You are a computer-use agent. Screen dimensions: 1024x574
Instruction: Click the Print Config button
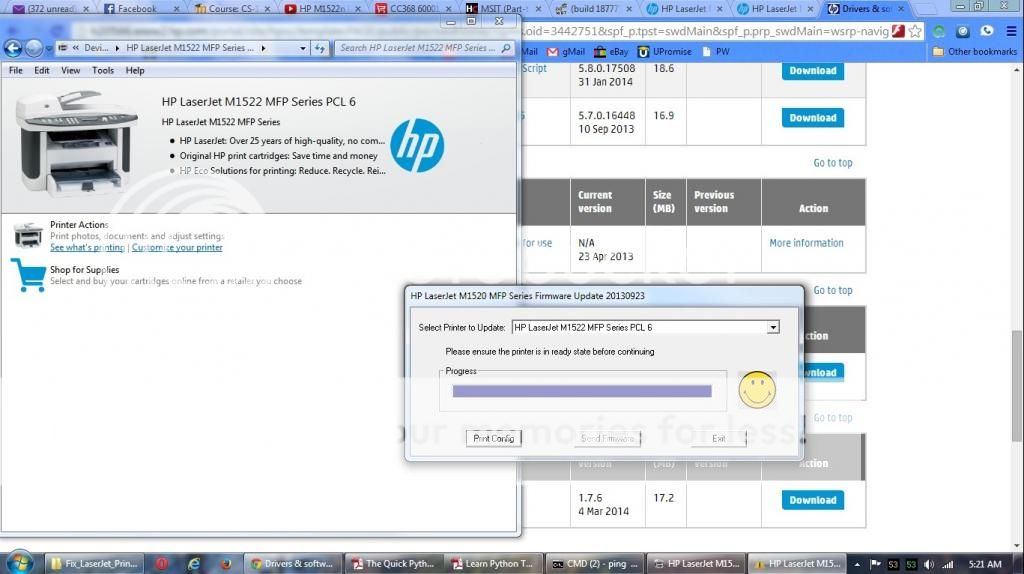[494, 438]
